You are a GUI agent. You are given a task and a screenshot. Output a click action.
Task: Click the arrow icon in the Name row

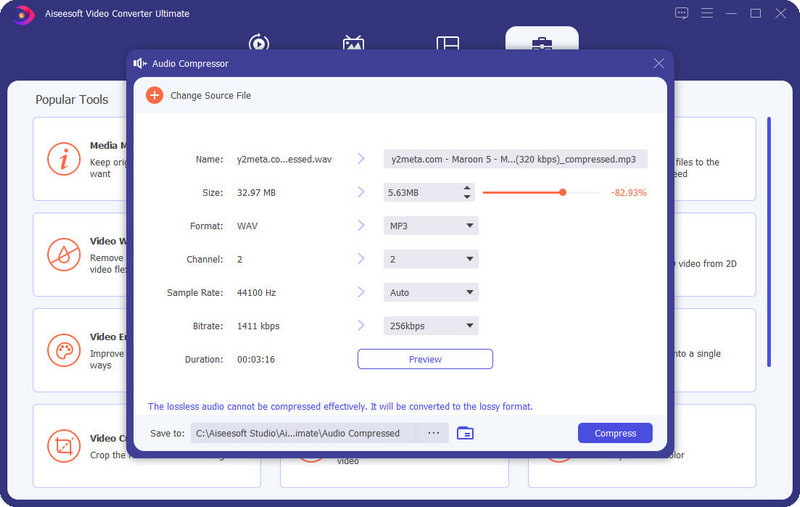click(x=361, y=159)
